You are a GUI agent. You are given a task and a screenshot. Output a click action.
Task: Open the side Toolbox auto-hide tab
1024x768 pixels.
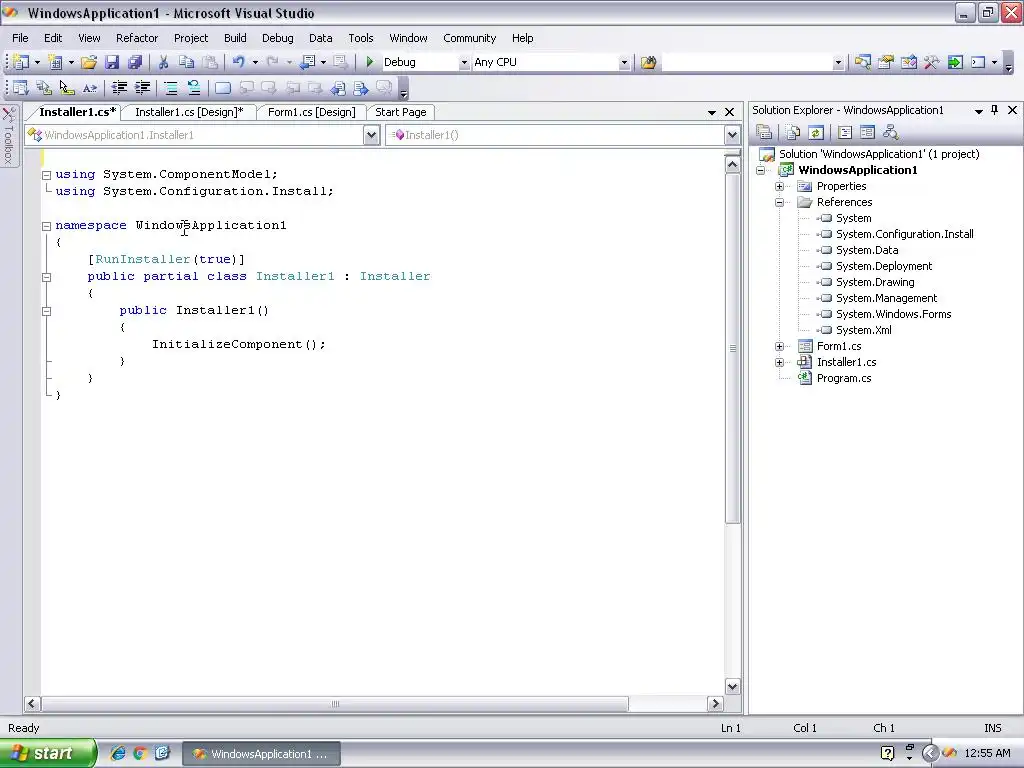pos(8,135)
